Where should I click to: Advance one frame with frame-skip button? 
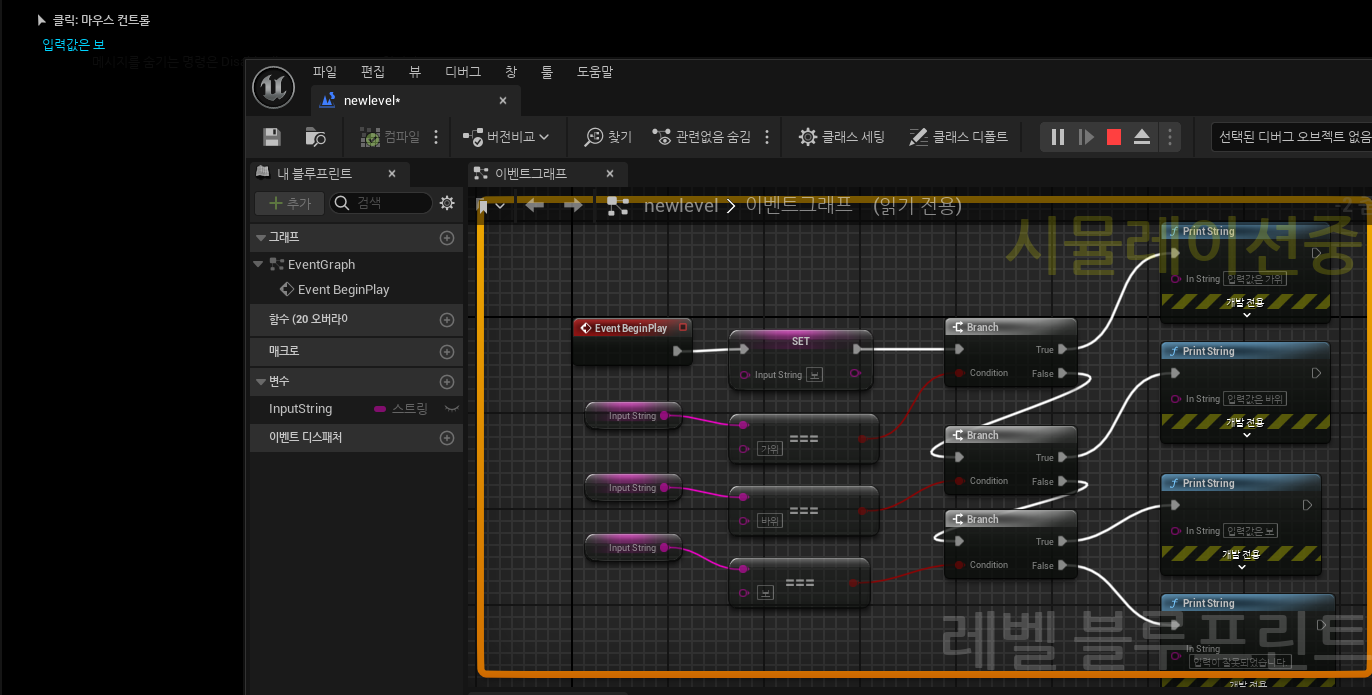(1086, 137)
